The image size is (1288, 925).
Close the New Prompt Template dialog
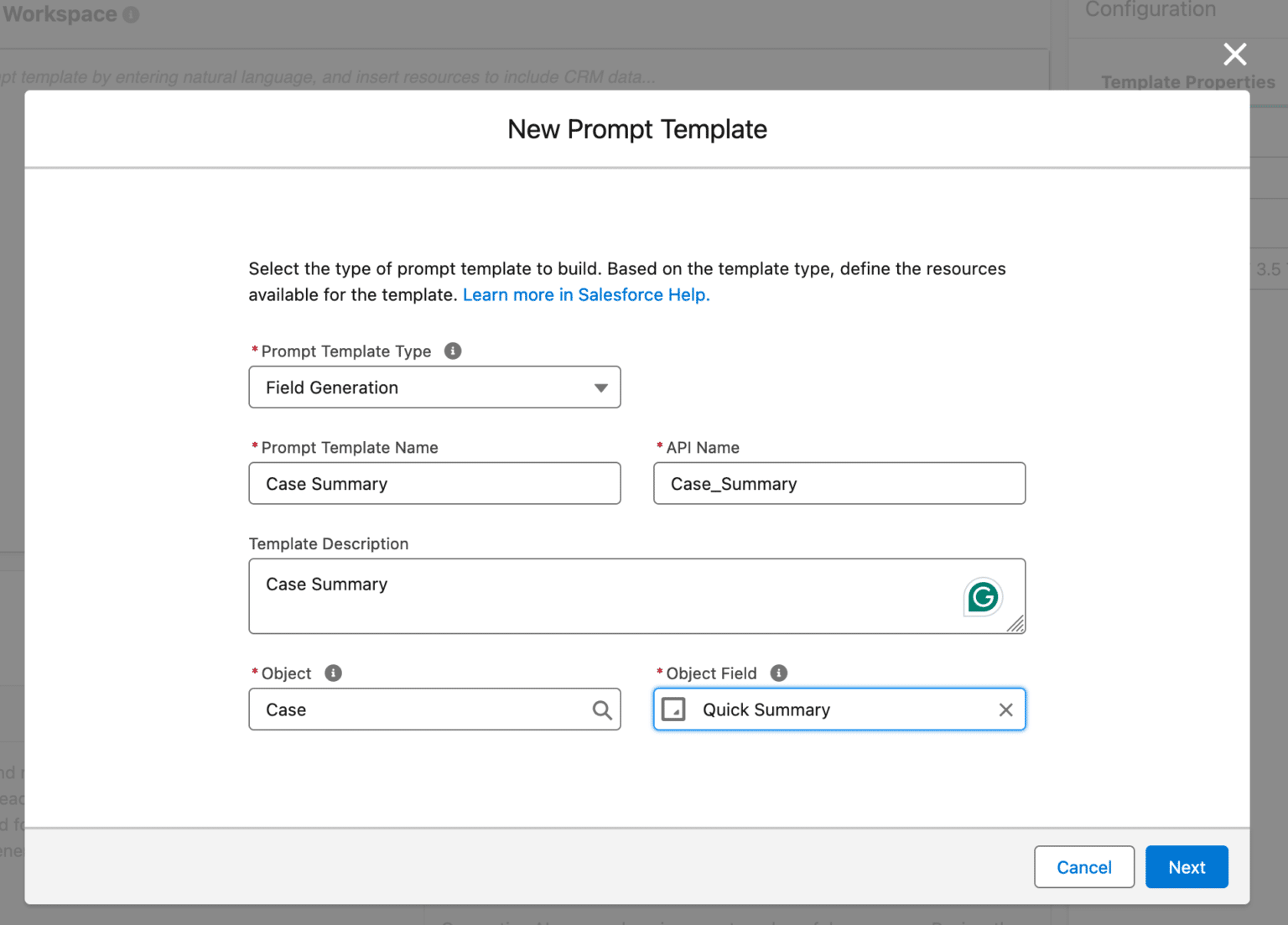[1234, 54]
